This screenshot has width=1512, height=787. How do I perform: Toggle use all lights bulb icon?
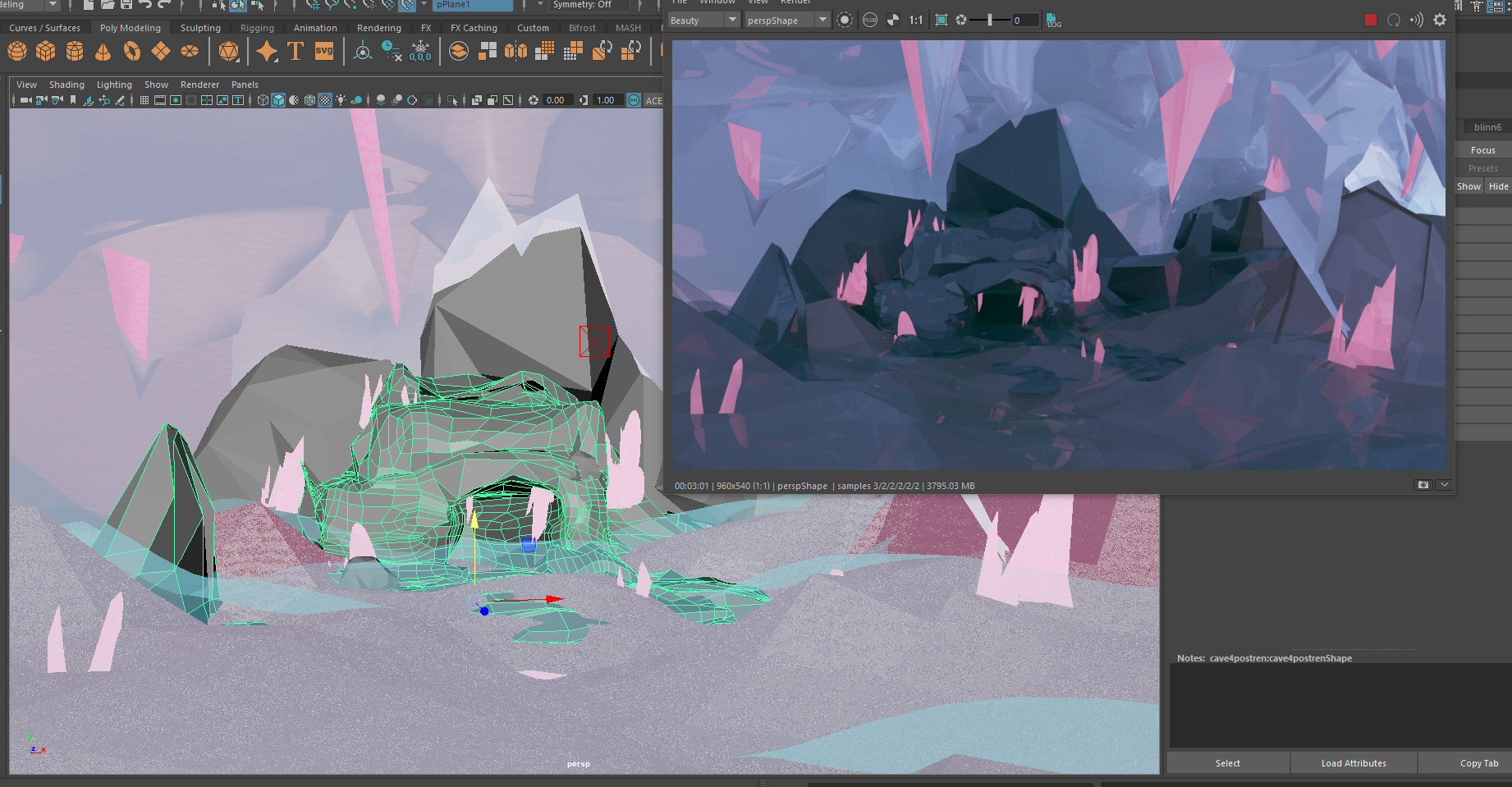coord(341,100)
